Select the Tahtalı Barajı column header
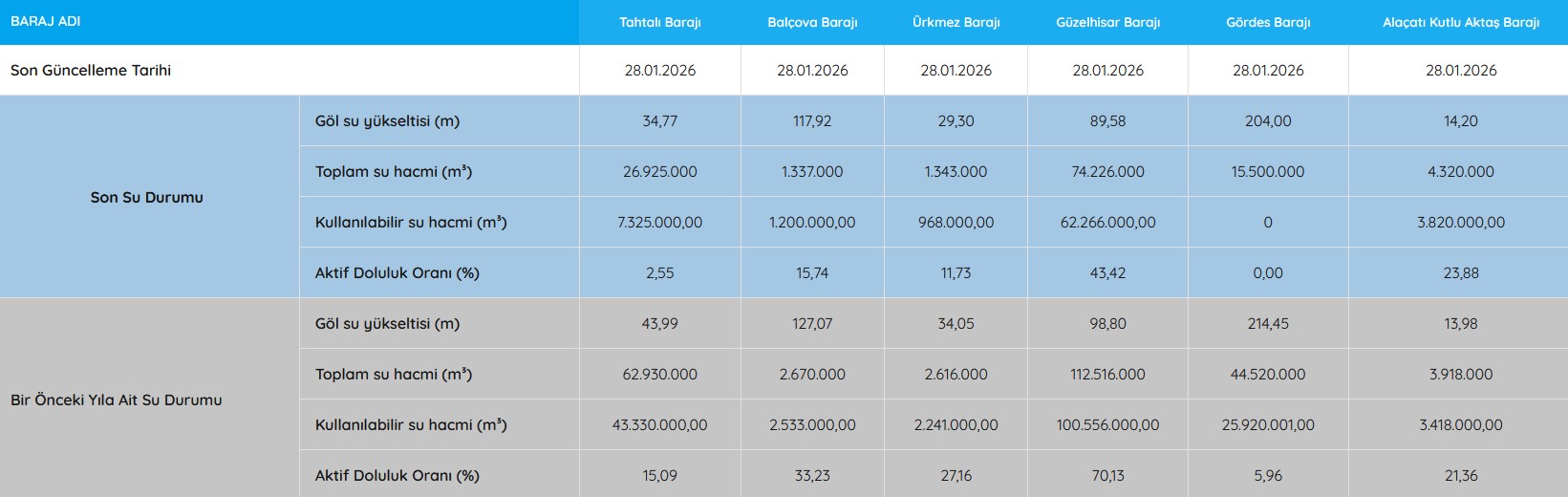Viewport: 1568px width, 497px height. [x=659, y=22]
